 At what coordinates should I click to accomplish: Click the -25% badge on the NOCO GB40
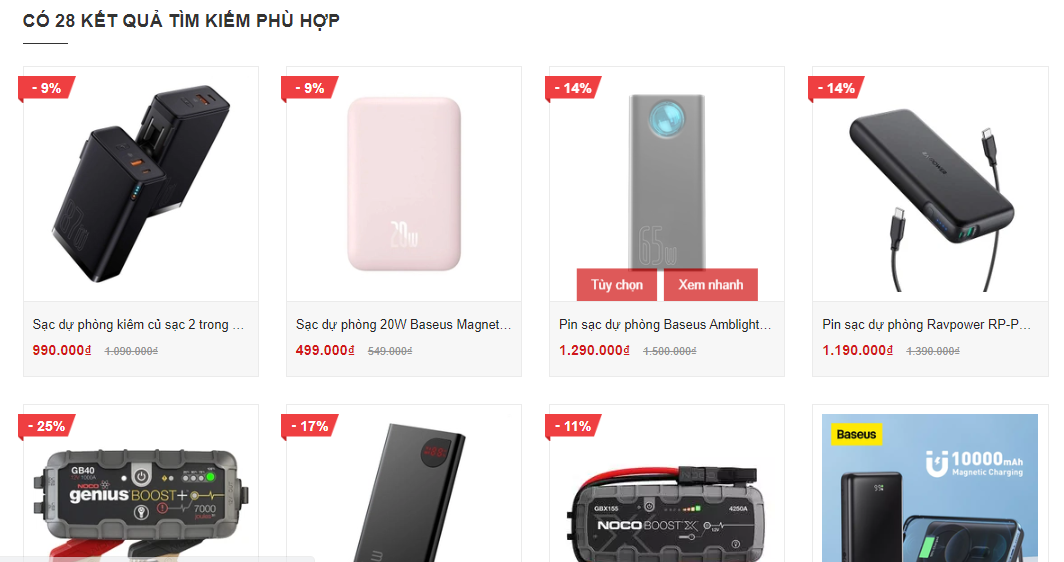[46, 426]
